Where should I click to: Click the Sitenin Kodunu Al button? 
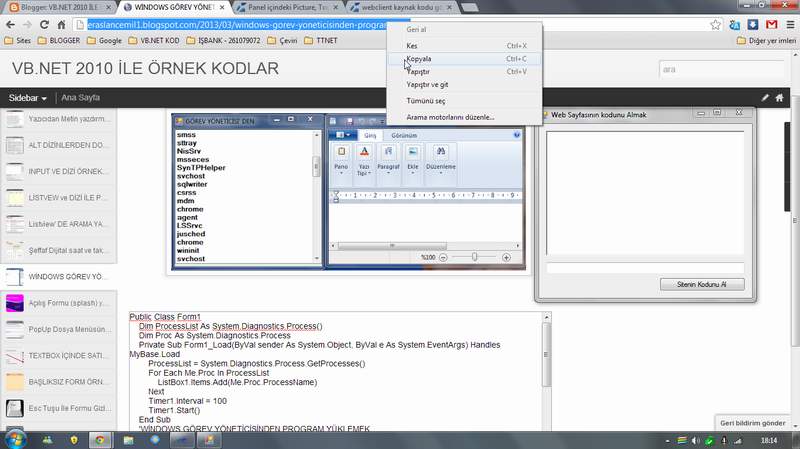click(x=702, y=284)
